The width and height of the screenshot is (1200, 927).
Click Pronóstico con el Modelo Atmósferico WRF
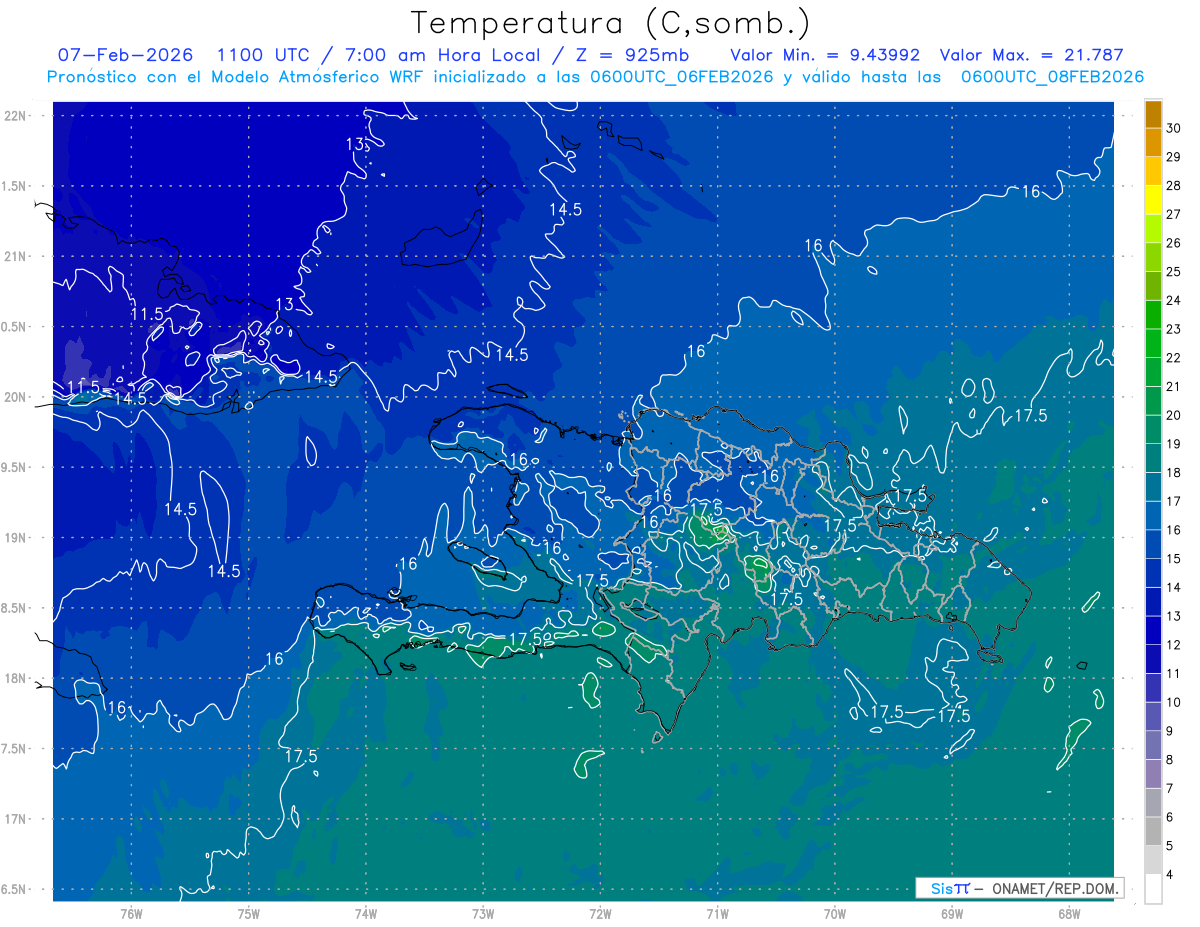pos(238,77)
